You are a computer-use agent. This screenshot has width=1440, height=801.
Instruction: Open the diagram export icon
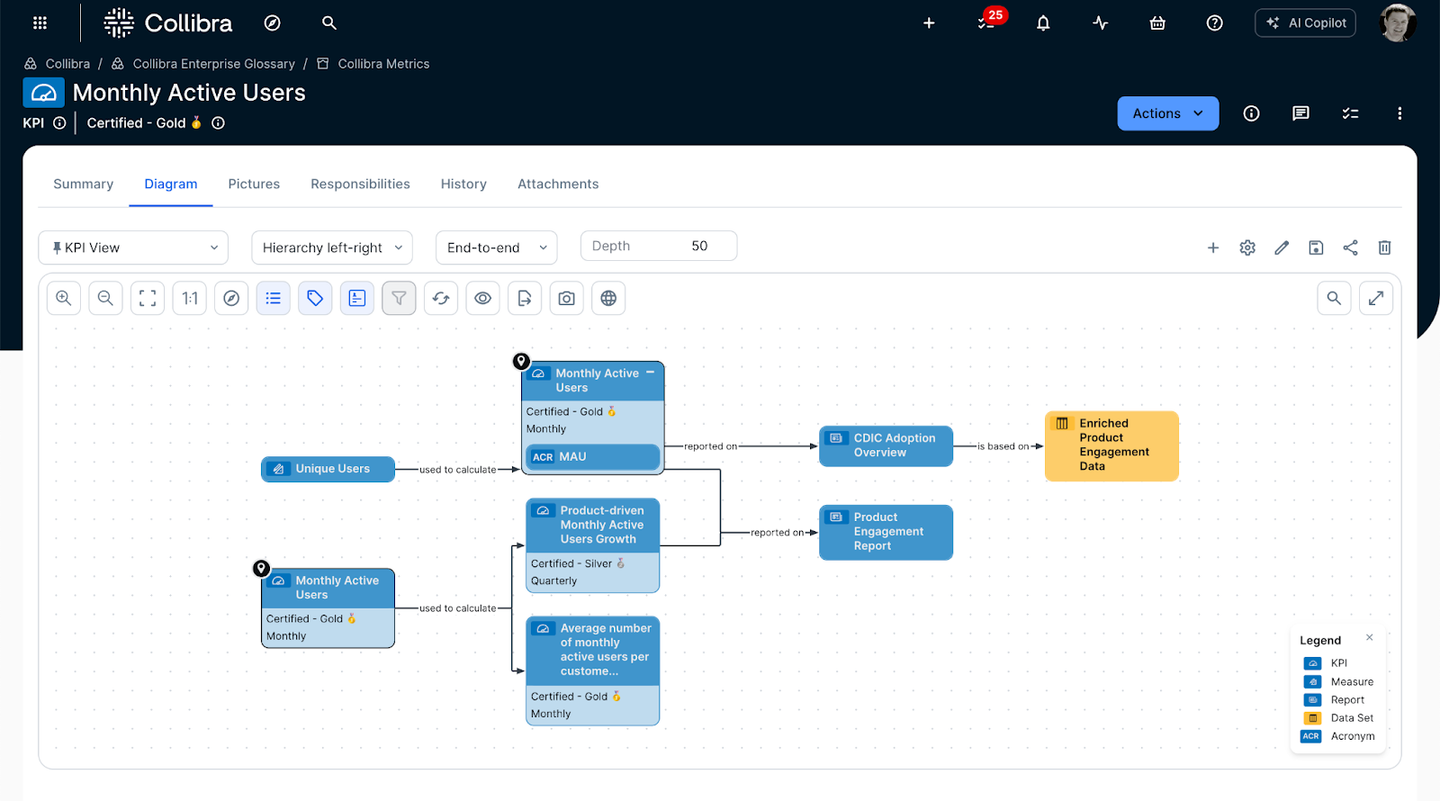524,297
